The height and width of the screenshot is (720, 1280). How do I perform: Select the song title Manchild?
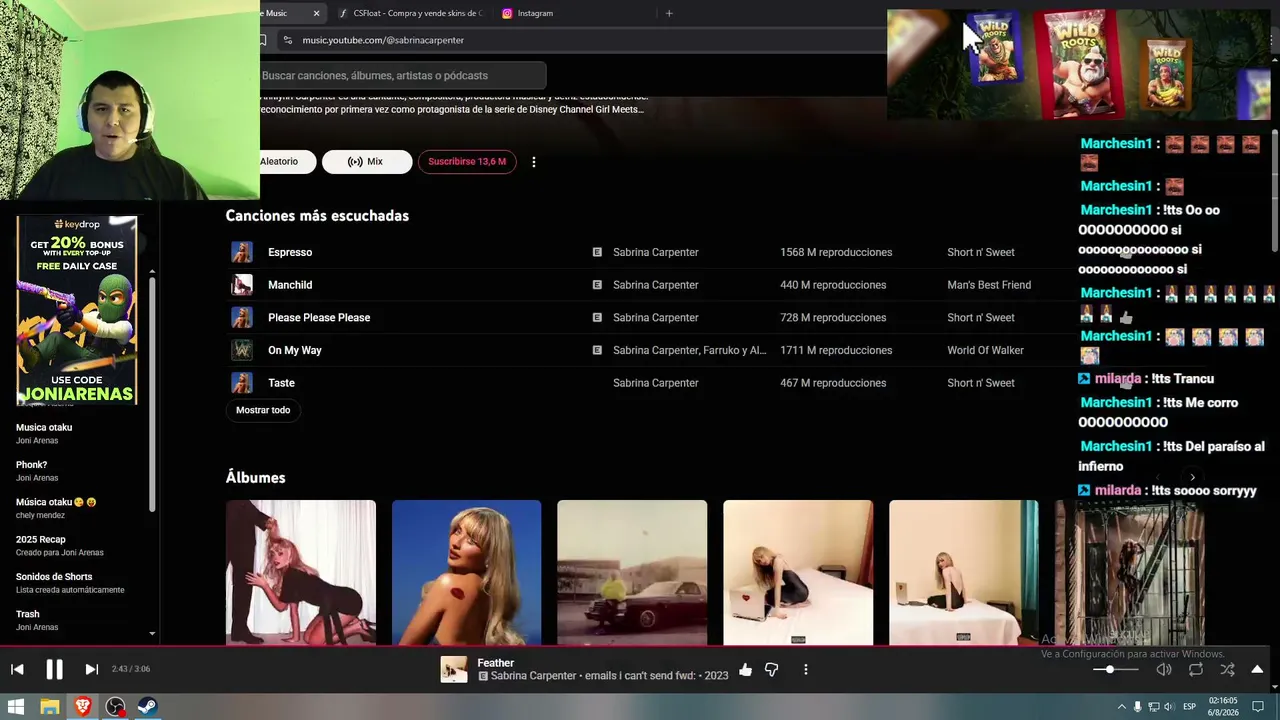(290, 285)
